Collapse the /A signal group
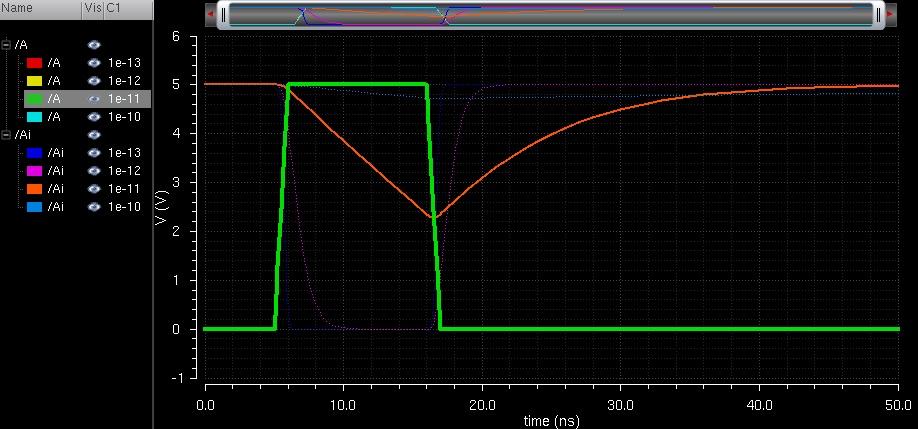This screenshot has height=429, width=918. click(x=7, y=45)
